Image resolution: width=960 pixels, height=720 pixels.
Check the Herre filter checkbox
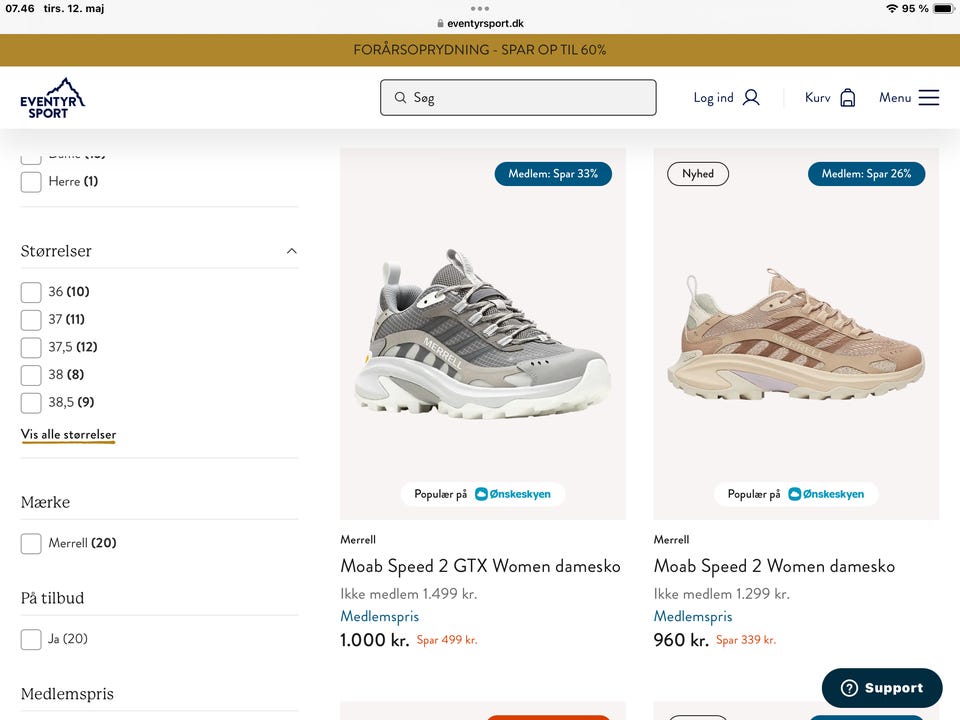pos(31,182)
